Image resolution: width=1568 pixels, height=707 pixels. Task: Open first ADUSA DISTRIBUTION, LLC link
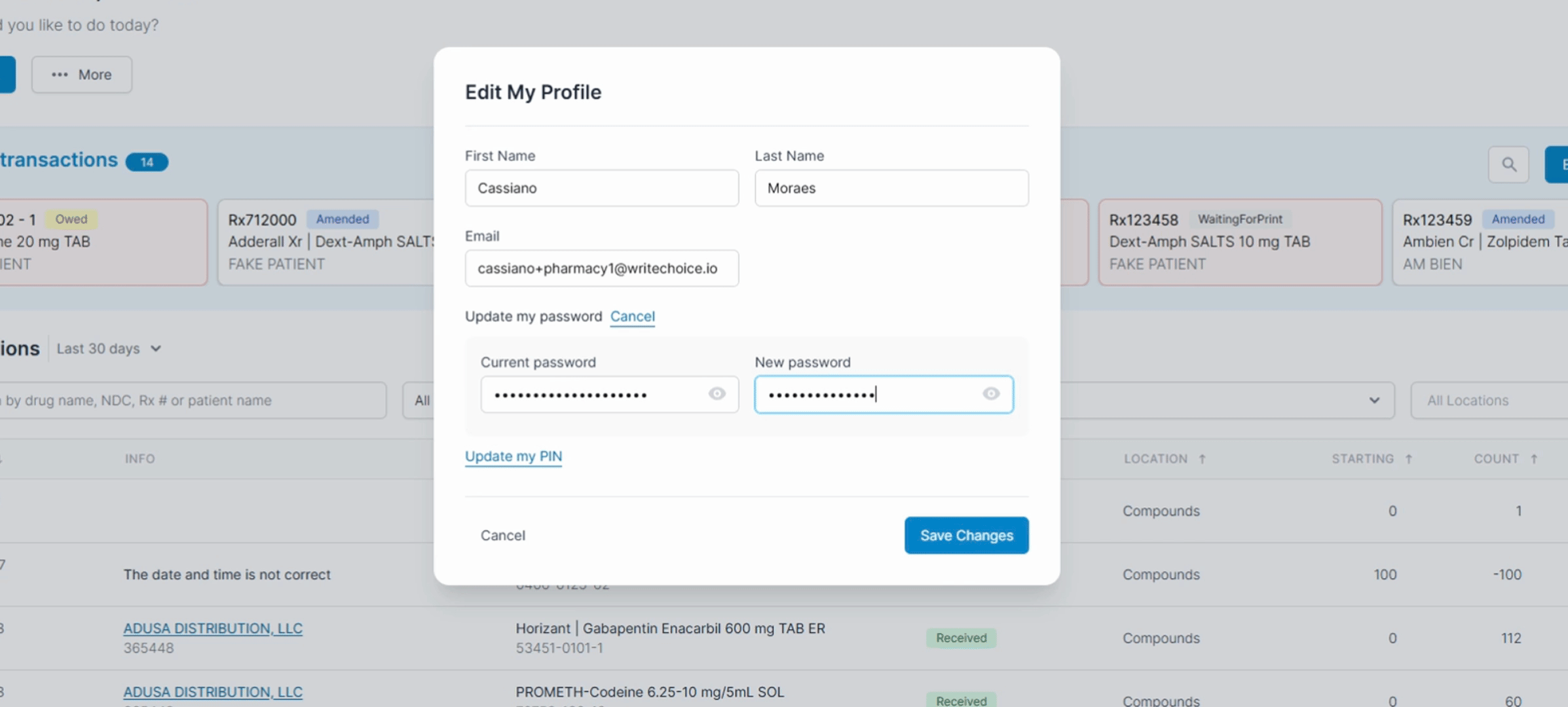pos(213,628)
